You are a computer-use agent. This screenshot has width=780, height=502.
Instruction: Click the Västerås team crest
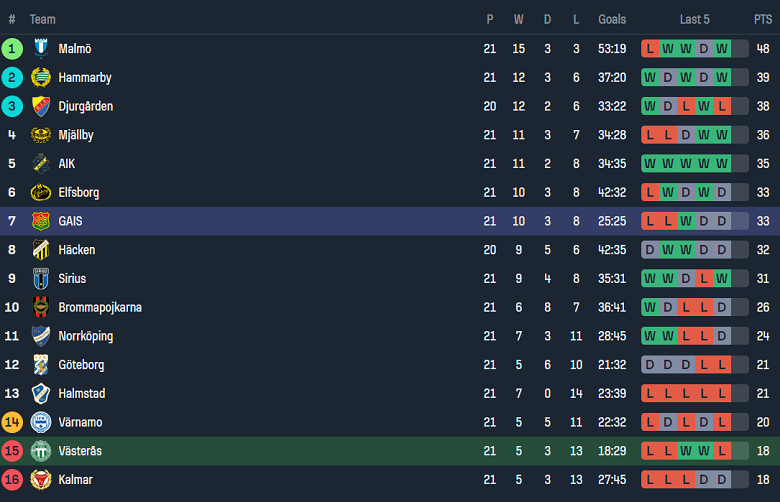coord(41,451)
